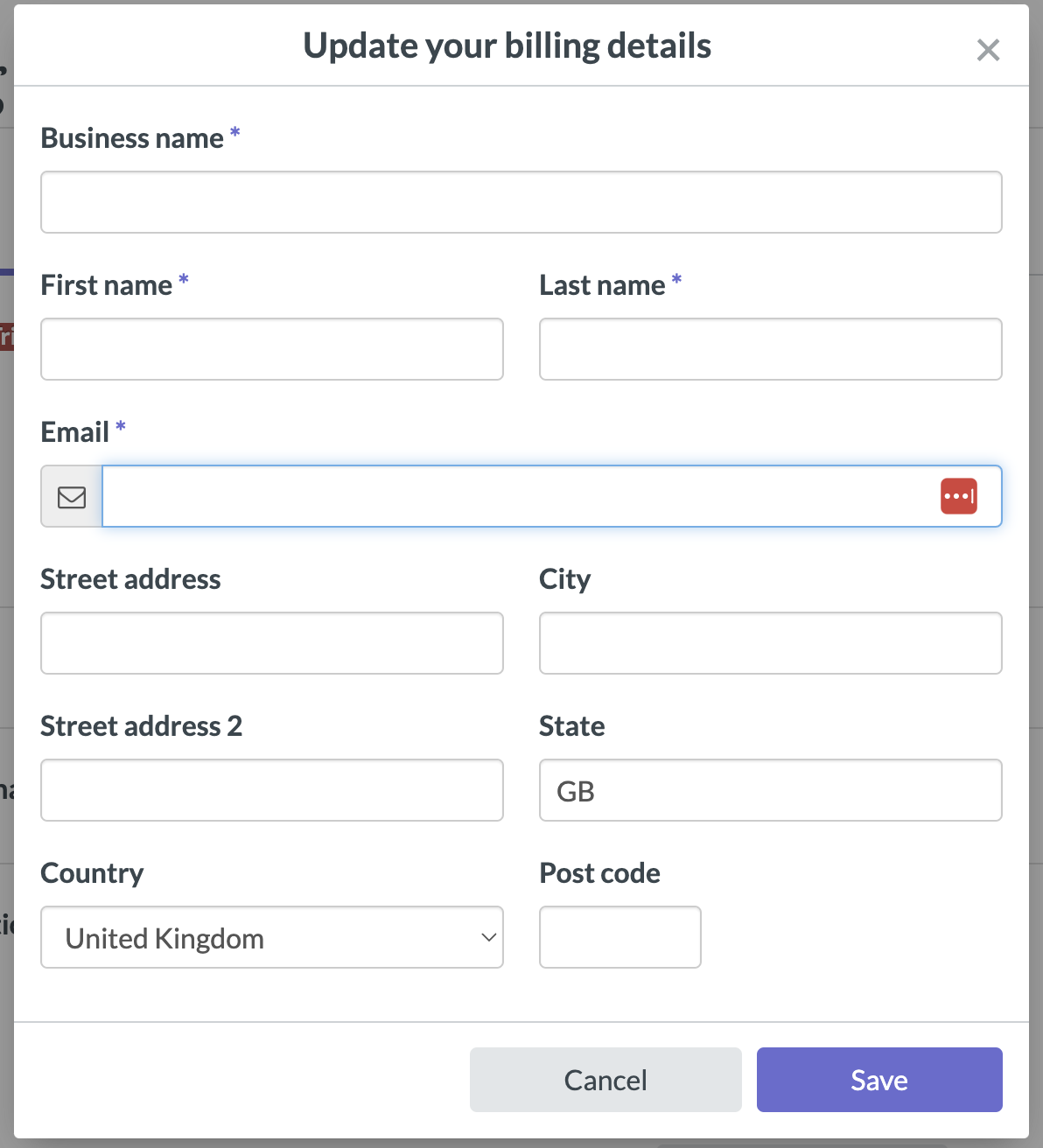Expand the United Kingdom country selector
This screenshot has height=1148, width=1043.
[x=272, y=937]
